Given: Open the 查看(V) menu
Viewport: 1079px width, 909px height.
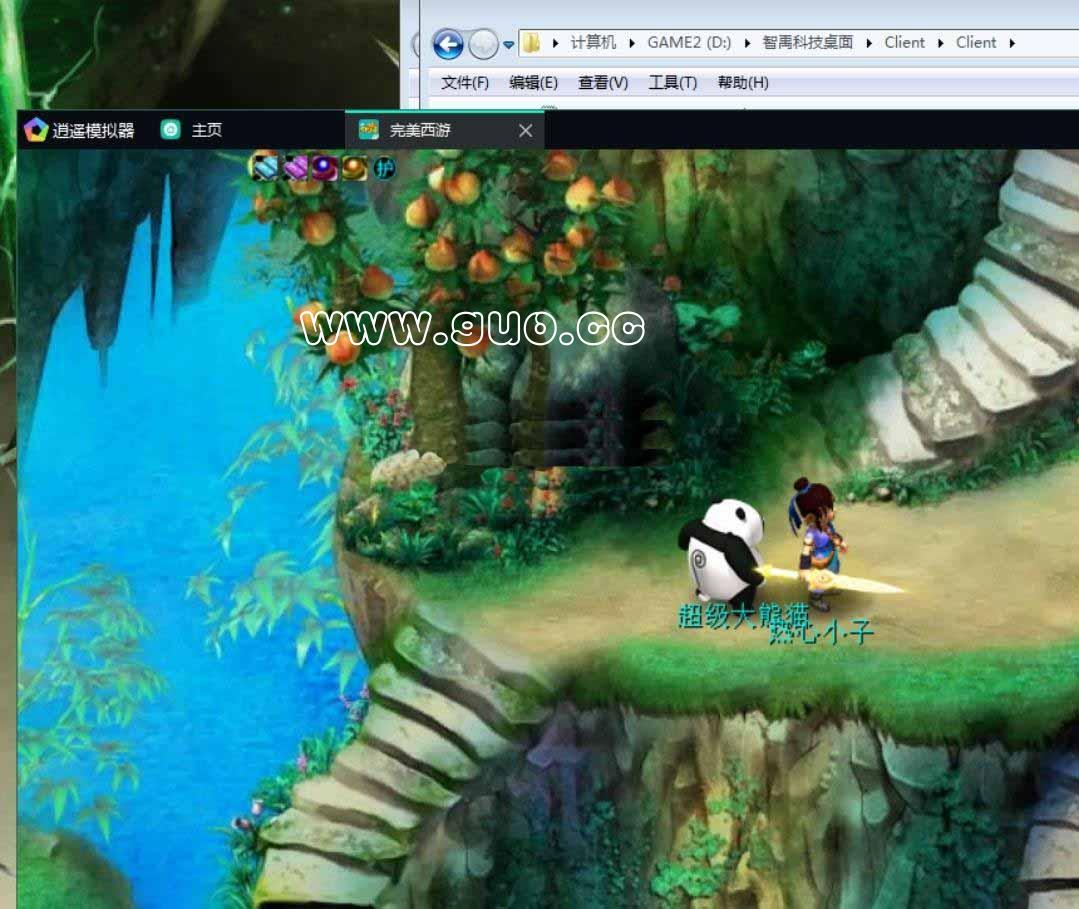Looking at the screenshot, I should tap(603, 83).
